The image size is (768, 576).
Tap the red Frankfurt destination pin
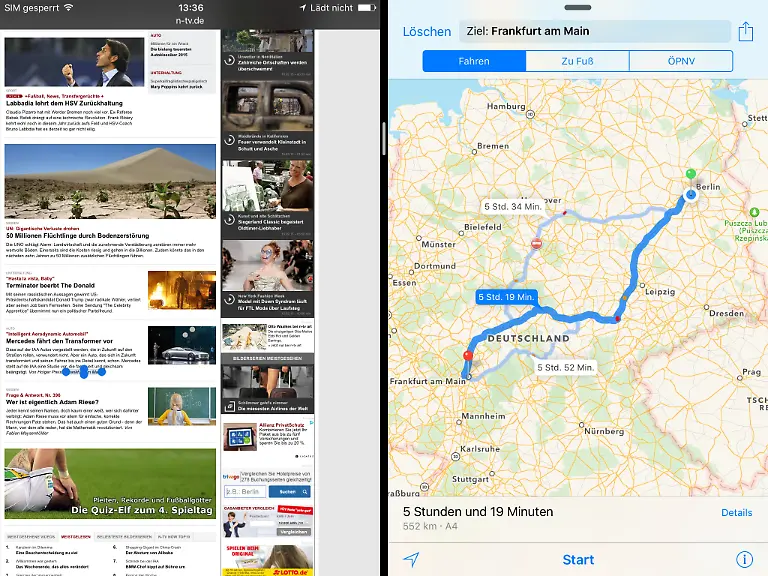pos(467,359)
